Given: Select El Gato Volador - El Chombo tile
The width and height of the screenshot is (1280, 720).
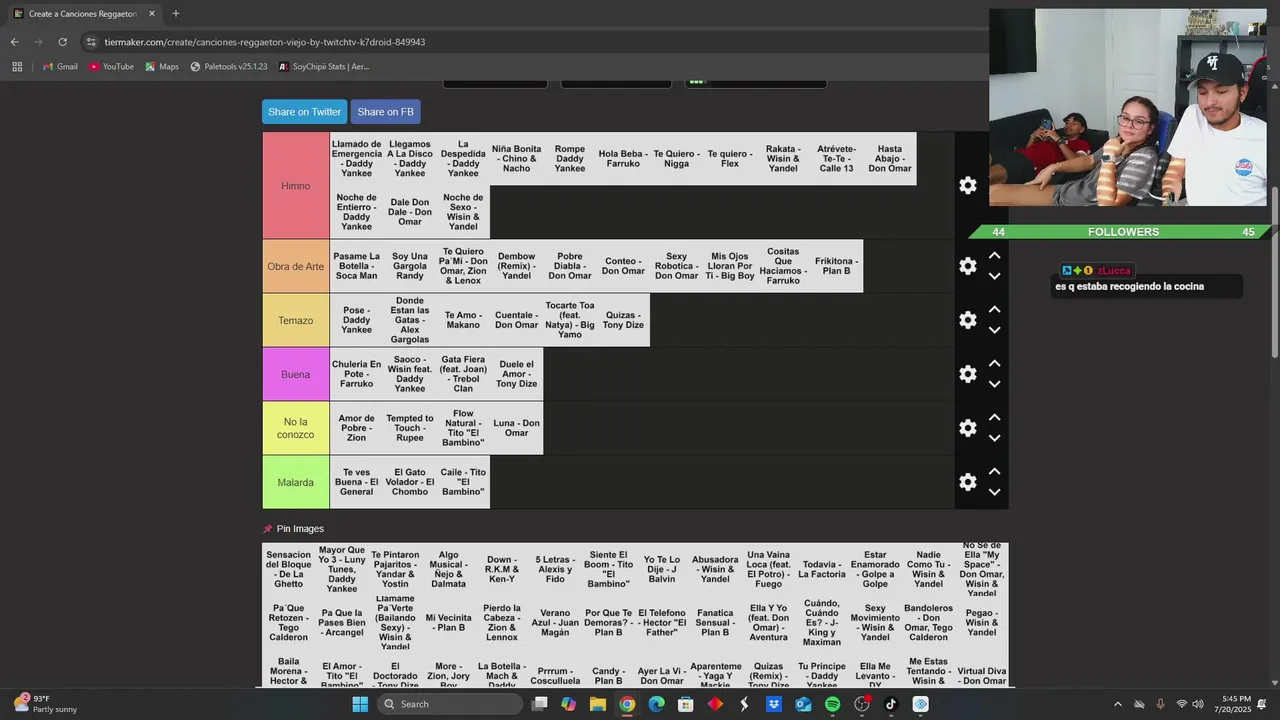Looking at the screenshot, I should pos(410,482).
